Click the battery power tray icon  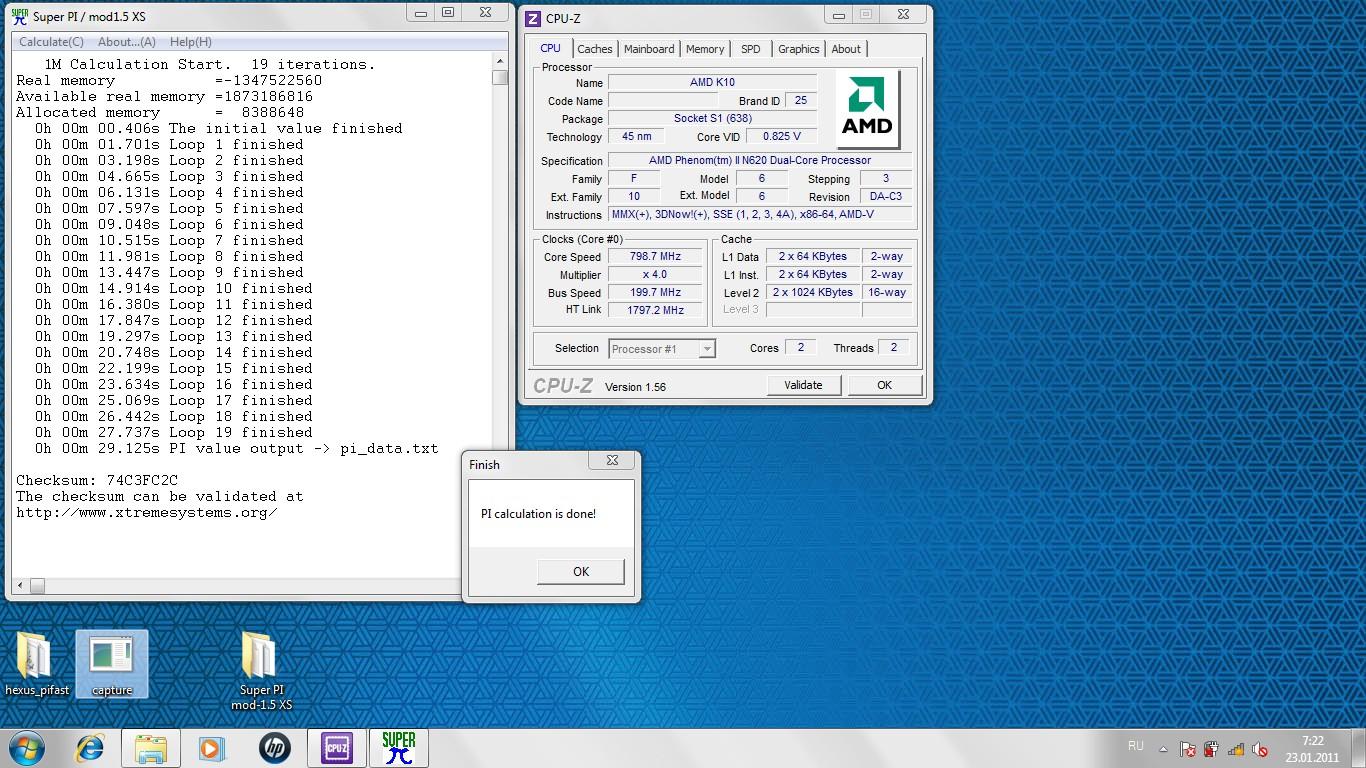pyautogui.click(x=1212, y=749)
